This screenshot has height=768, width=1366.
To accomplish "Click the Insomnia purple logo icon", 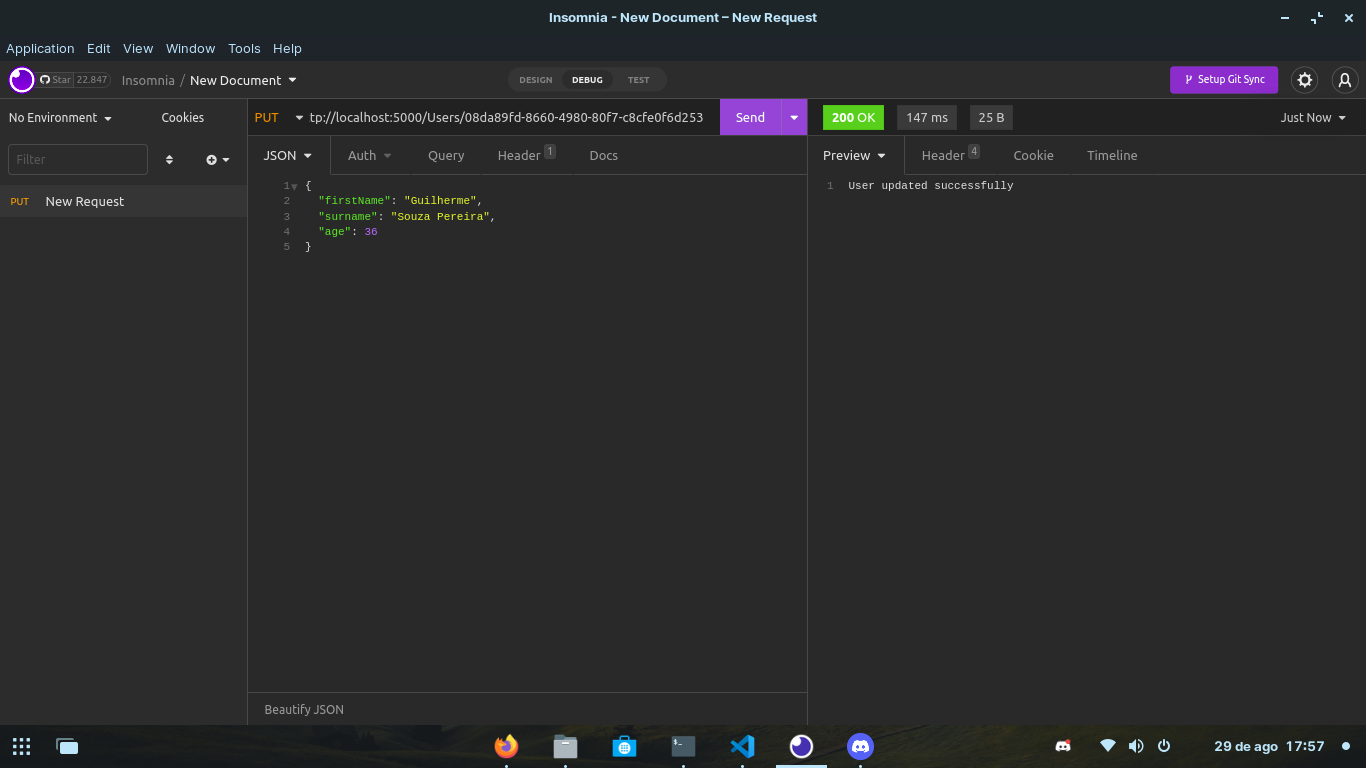I will (x=21, y=80).
